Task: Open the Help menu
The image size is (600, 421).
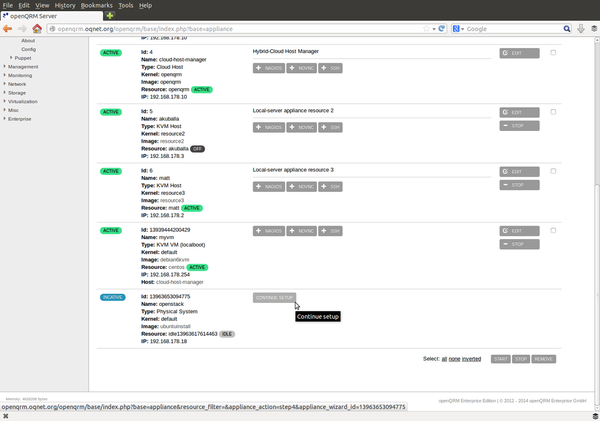Action: click(x=145, y=5)
